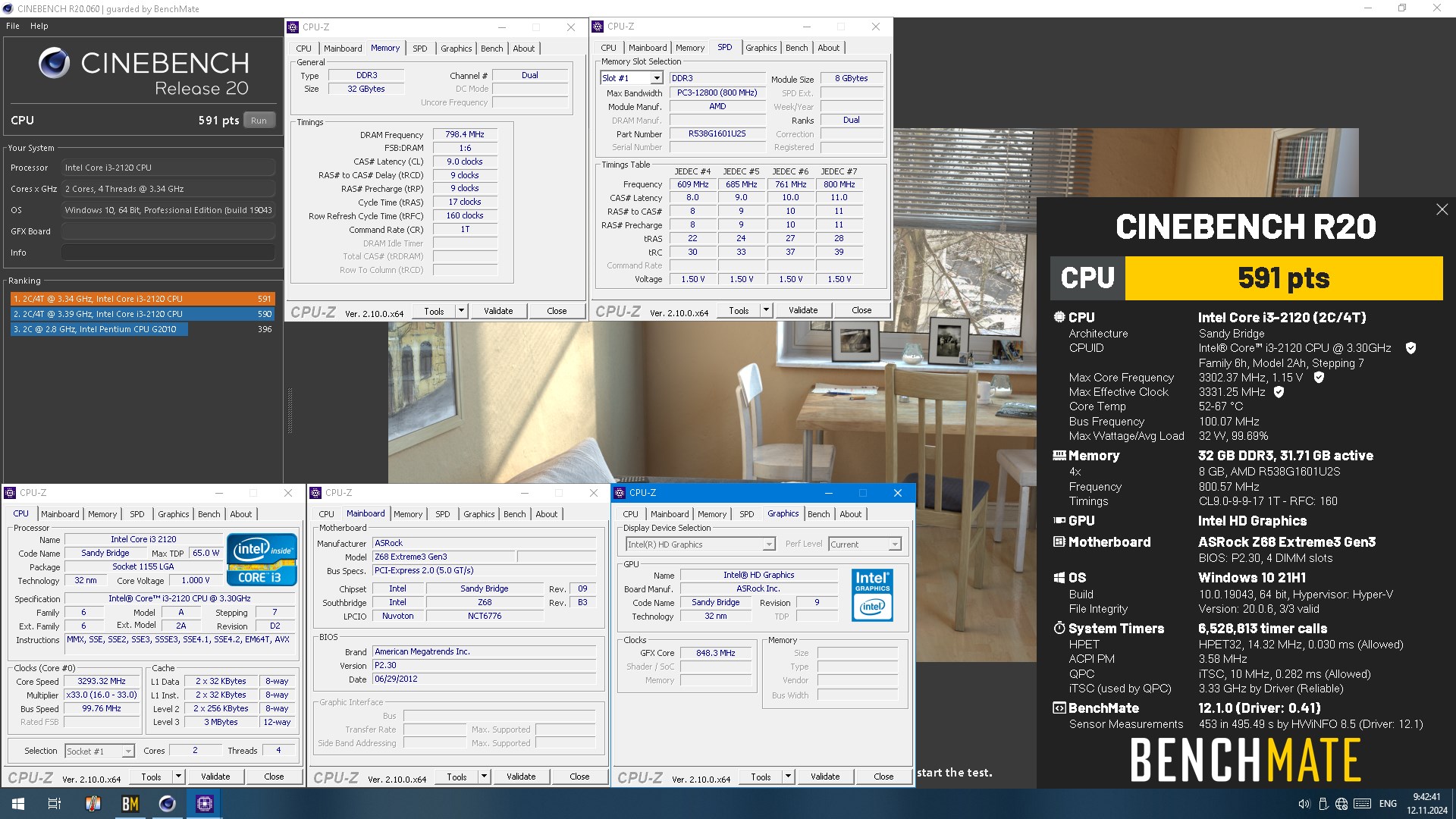Click the touch keyboard tray icon

1362,804
